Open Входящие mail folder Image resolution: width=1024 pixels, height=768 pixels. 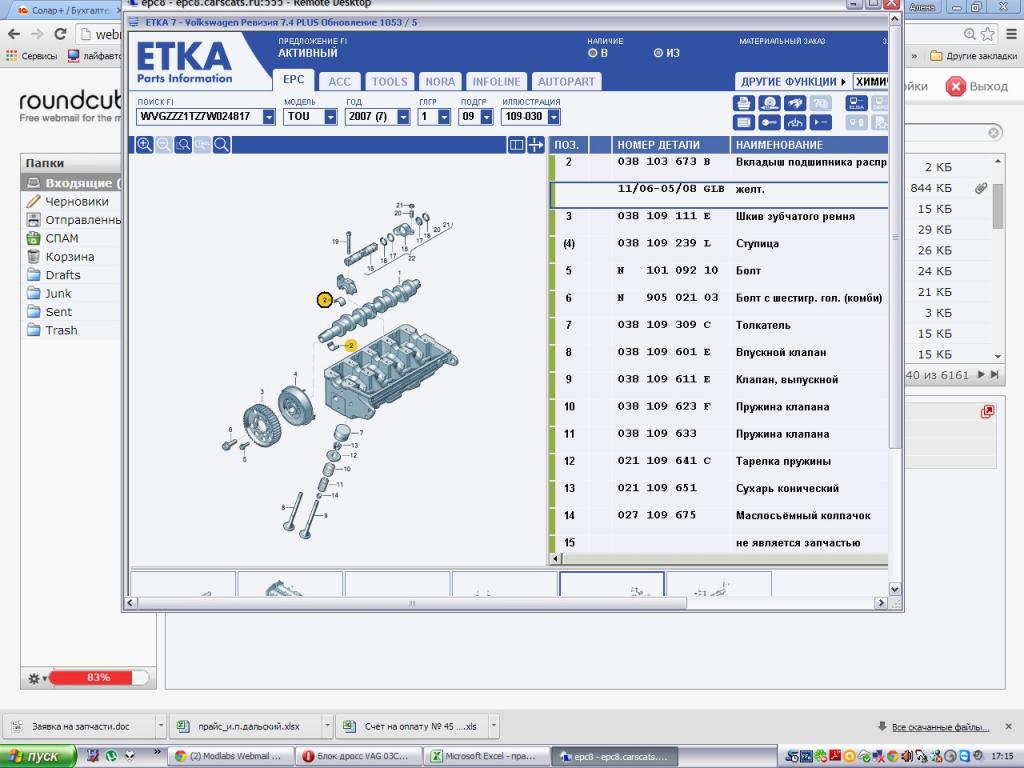coord(72,183)
